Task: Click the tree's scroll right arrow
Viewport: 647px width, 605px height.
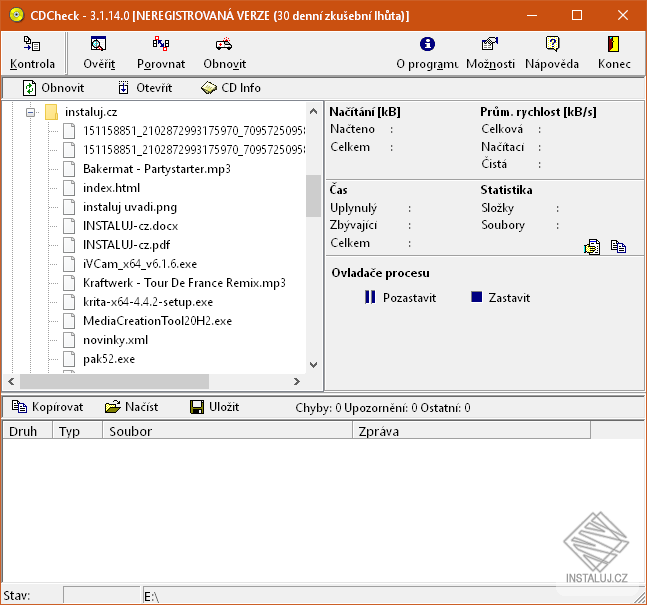Action: (297, 381)
